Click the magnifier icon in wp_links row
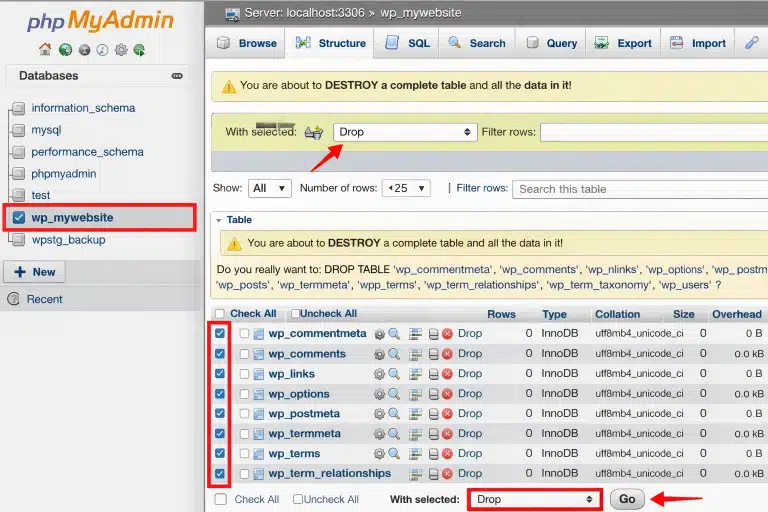This screenshot has height=512, width=768. [394, 374]
